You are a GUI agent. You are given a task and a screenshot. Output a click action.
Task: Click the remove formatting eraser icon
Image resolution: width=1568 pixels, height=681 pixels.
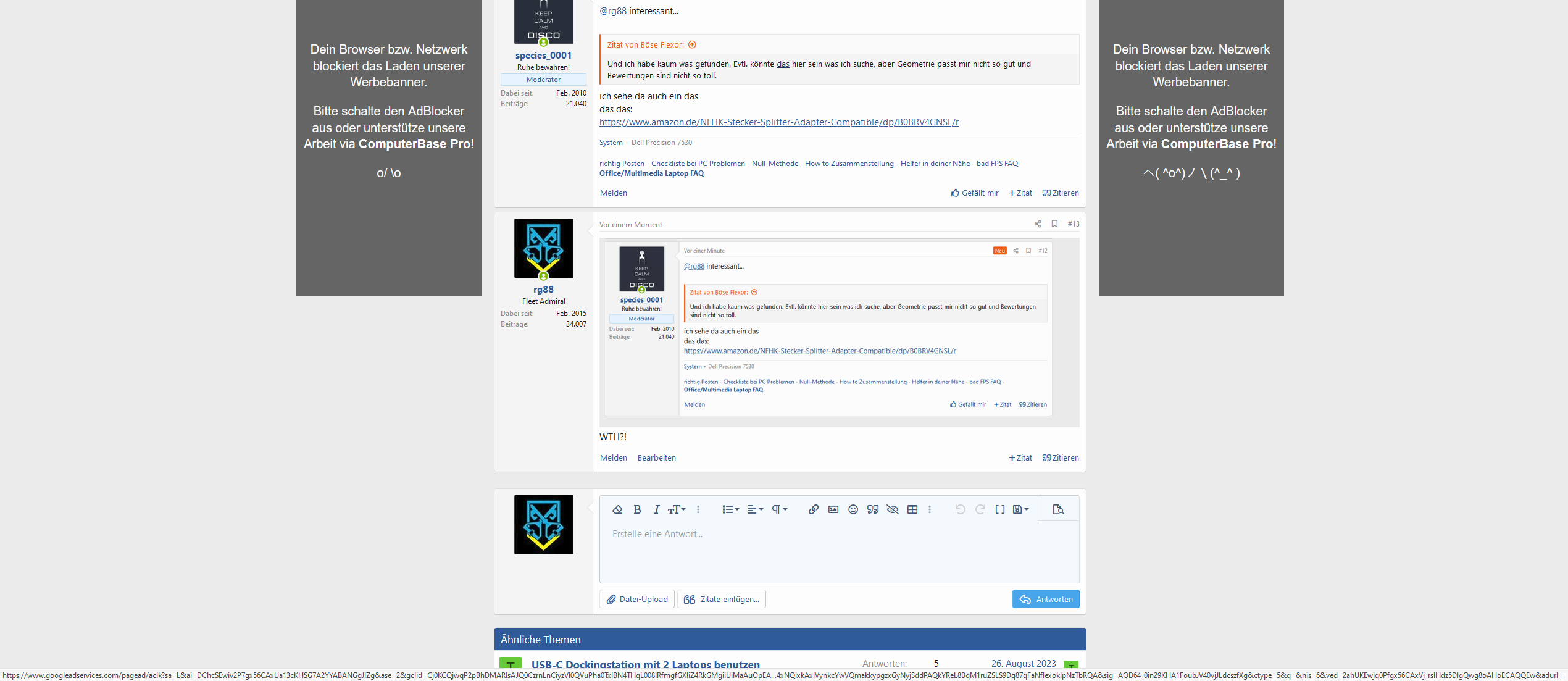(x=617, y=509)
